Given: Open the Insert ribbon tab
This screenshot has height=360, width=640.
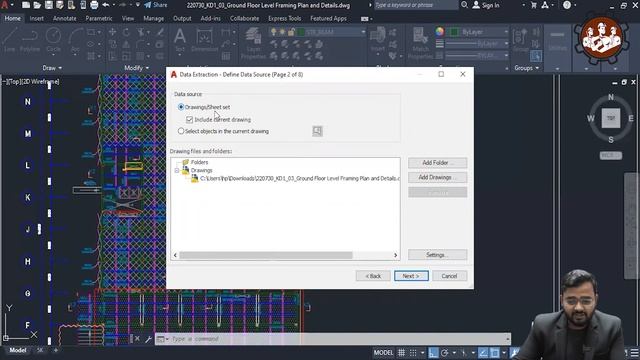Looking at the screenshot, I should click(x=36, y=18).
